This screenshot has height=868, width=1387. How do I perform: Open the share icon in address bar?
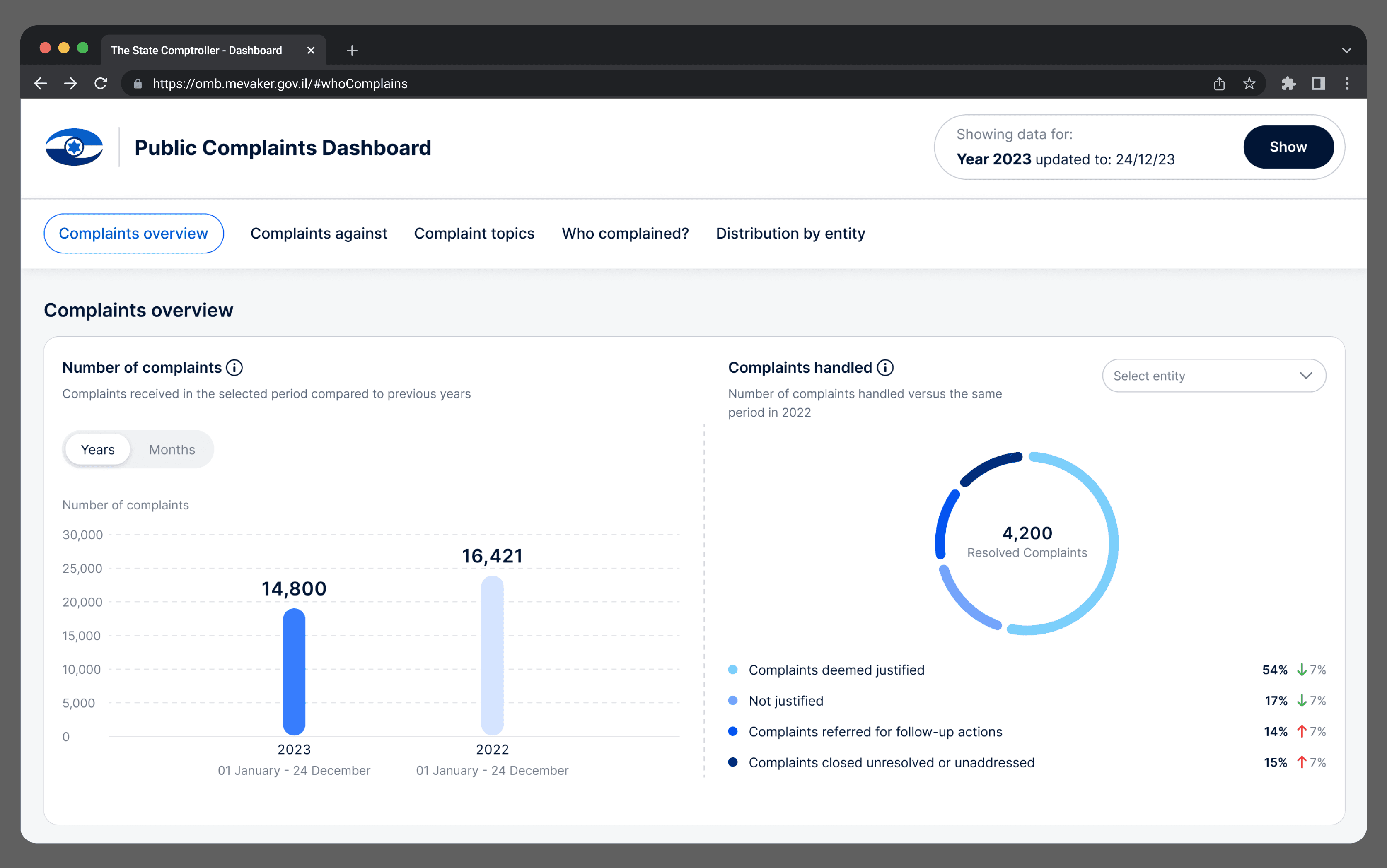pos(1219,84)
